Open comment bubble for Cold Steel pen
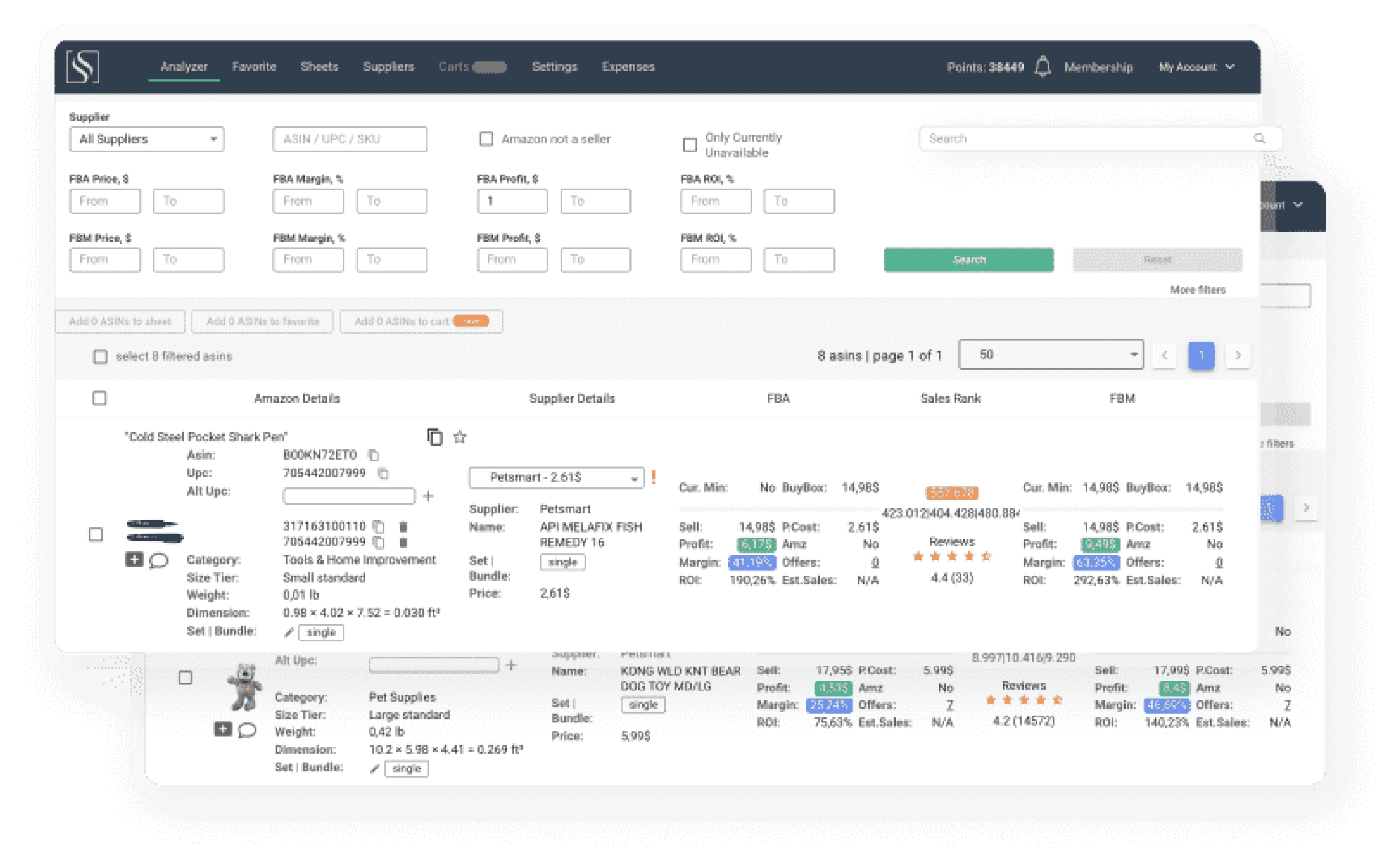The height and width of the screenshot is (864, 1400). pos(158,561)
